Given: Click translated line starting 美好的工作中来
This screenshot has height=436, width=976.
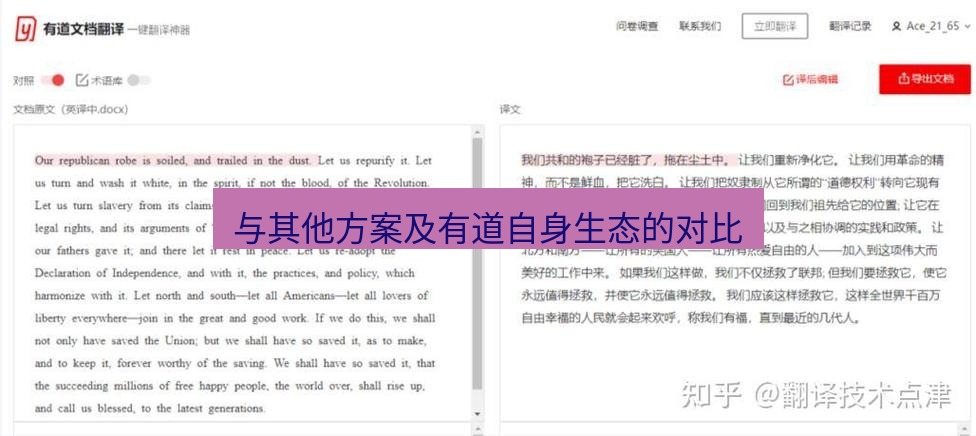Looking at the screenshot, I should click(x=734, y=273).
